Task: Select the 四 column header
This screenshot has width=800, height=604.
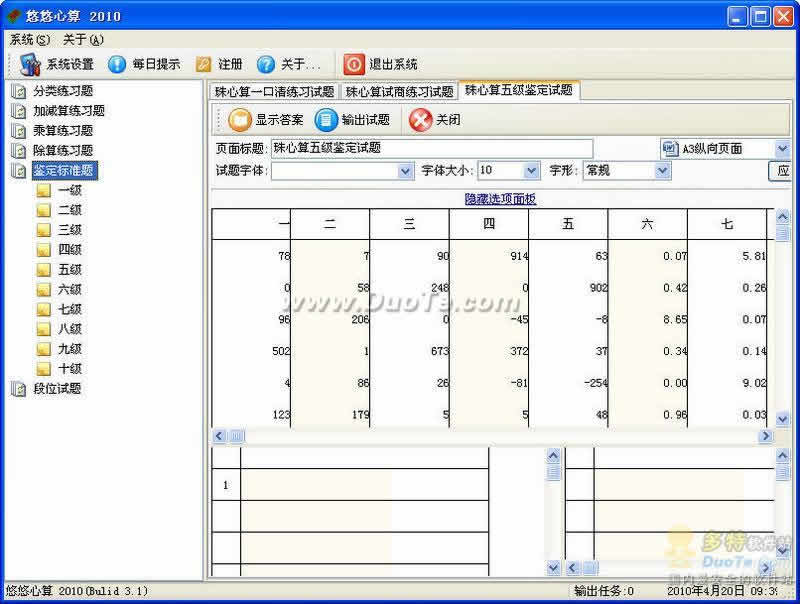Action: (x=489, y=224)
